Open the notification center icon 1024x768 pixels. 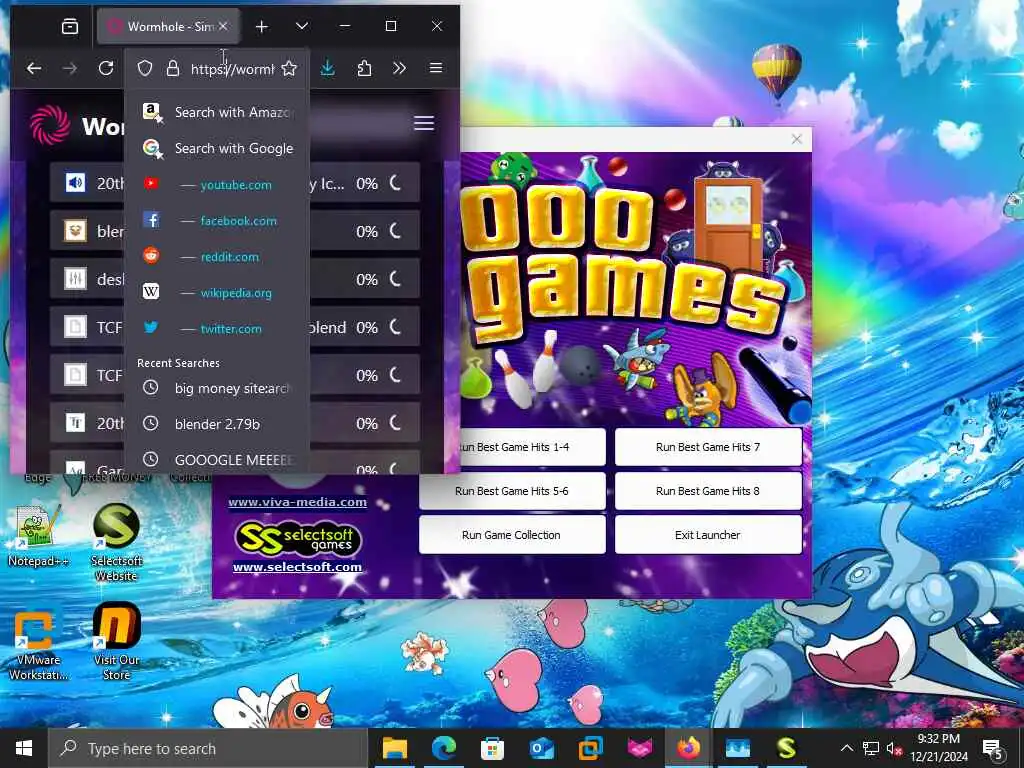(x=993, y=749)
